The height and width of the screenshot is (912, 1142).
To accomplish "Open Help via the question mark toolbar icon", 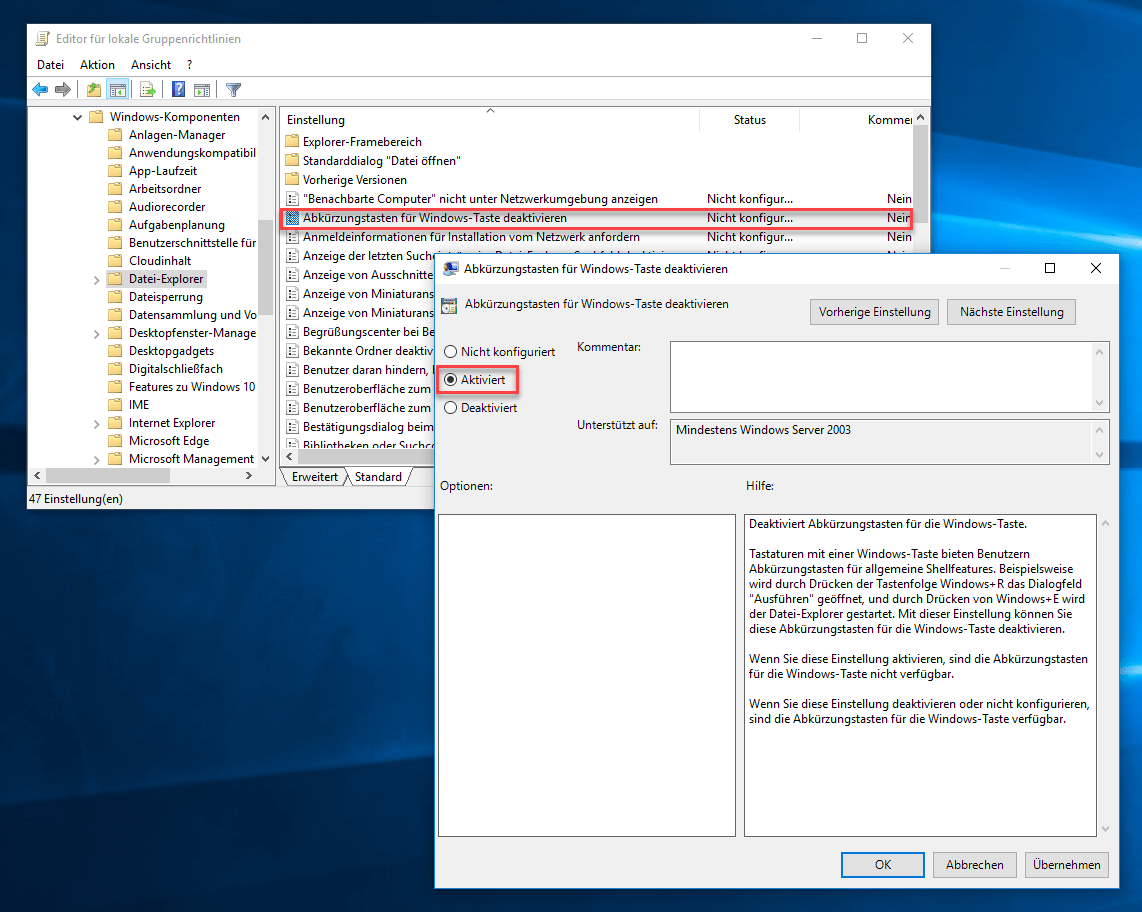I will (177, 89).
